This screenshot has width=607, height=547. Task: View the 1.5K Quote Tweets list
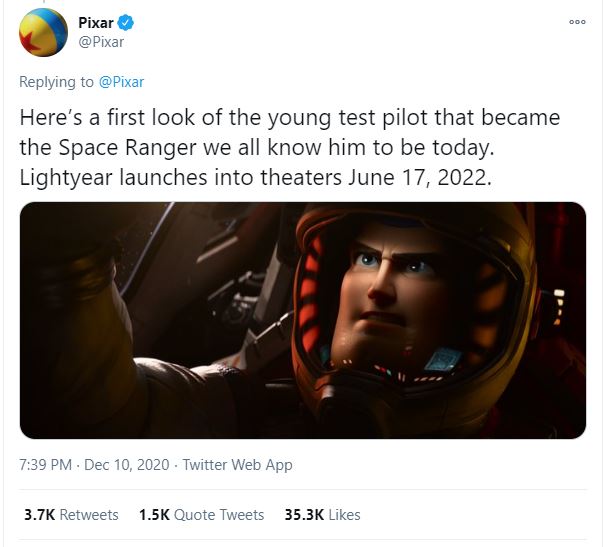(201, 515)
